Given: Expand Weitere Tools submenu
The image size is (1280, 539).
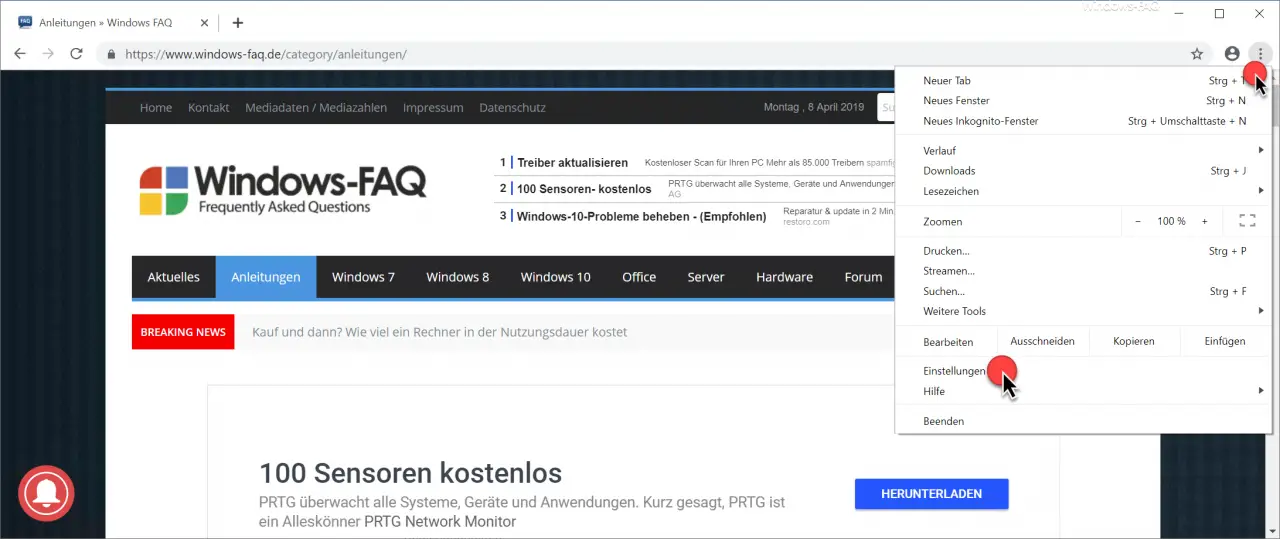Looking at the screenshot, I should pos(1084,311).
